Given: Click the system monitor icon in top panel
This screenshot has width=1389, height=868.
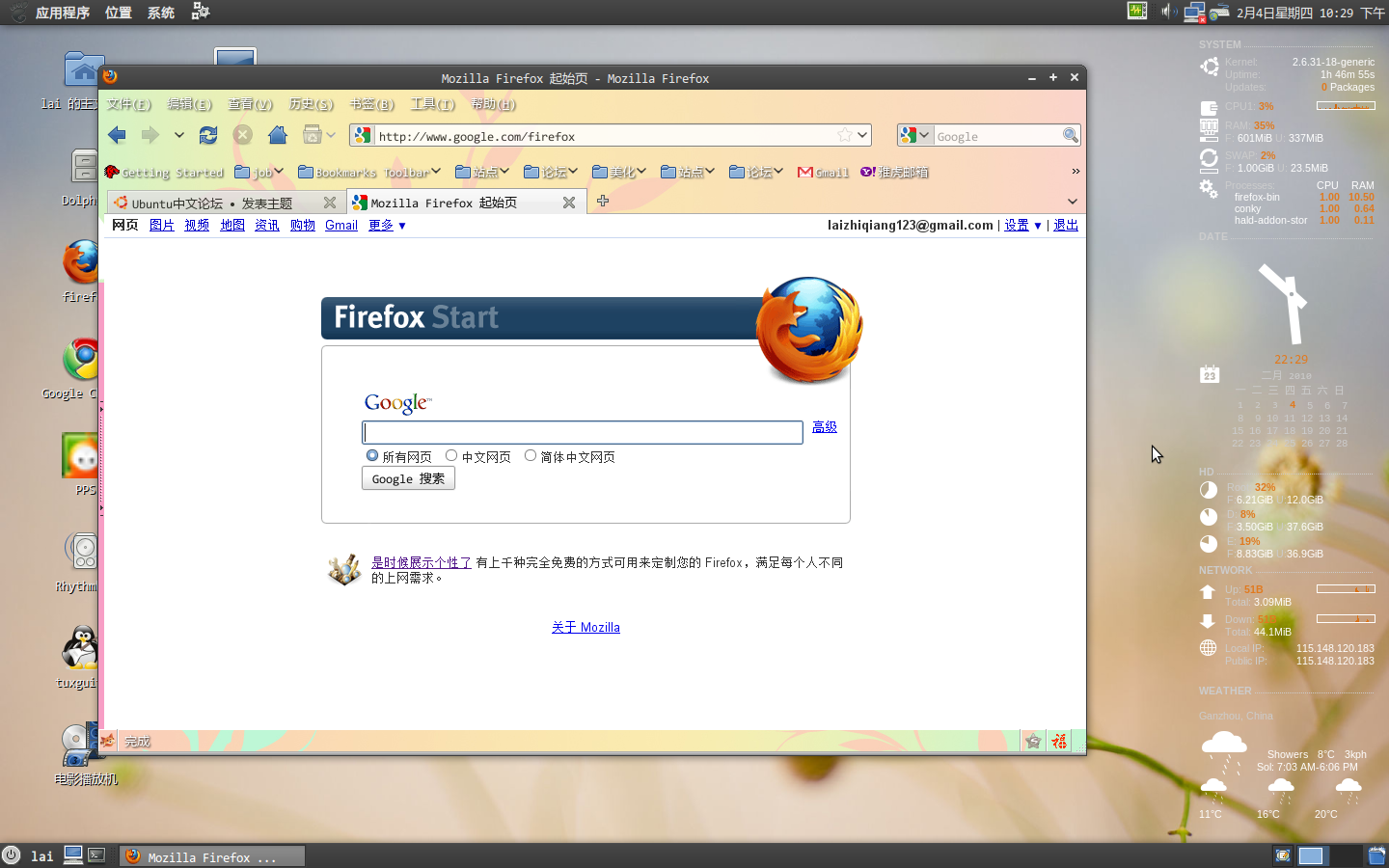Looking at the screenshot, I should pyautogui.click(x=1137, y=12).
